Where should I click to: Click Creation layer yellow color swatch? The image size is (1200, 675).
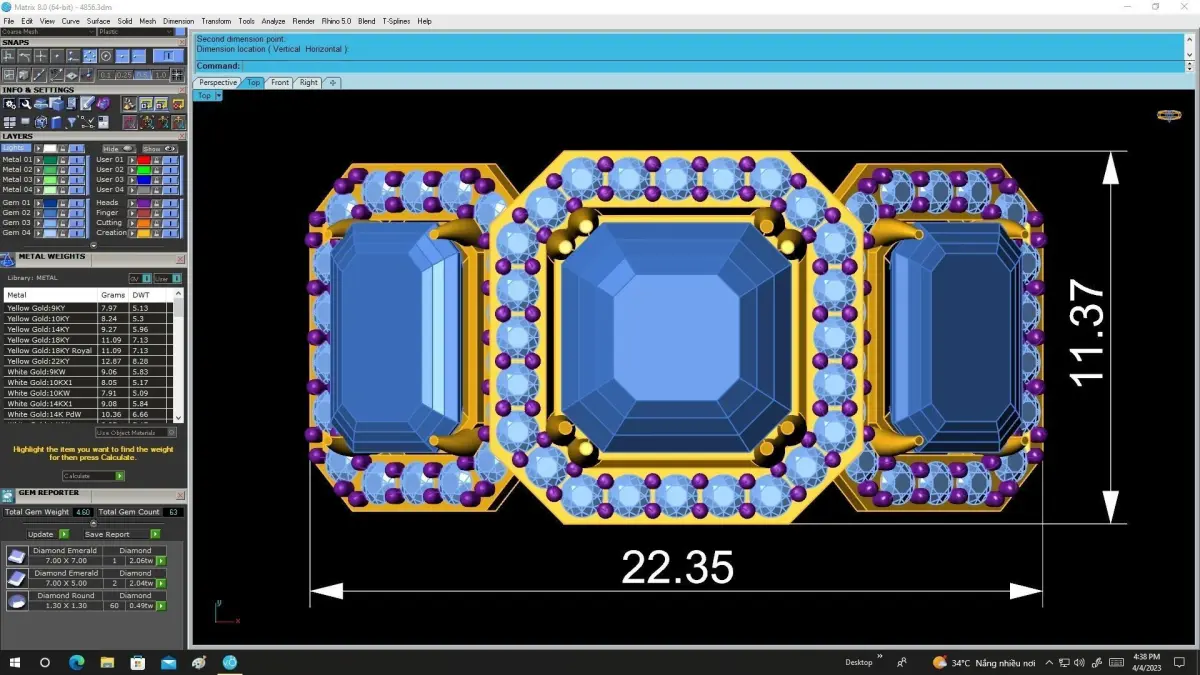click(144, 233)
